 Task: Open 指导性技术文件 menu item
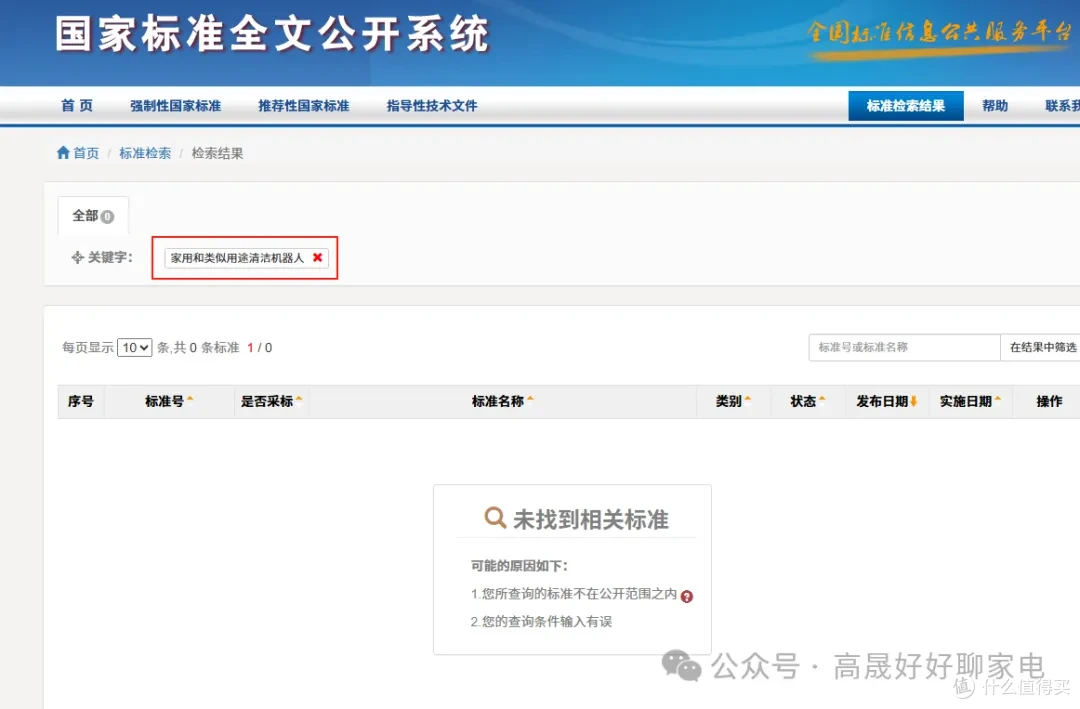432,105
